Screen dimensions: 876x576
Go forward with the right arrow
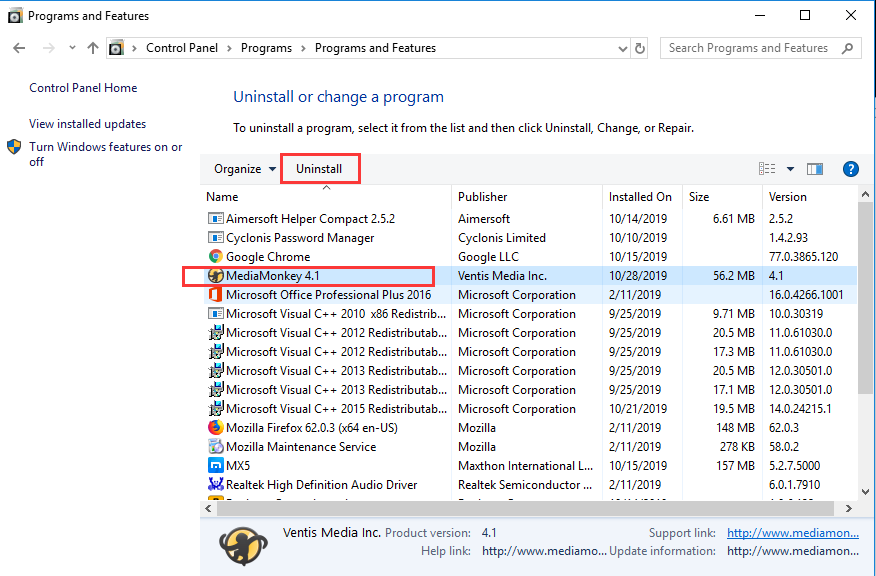click(49, 48)
